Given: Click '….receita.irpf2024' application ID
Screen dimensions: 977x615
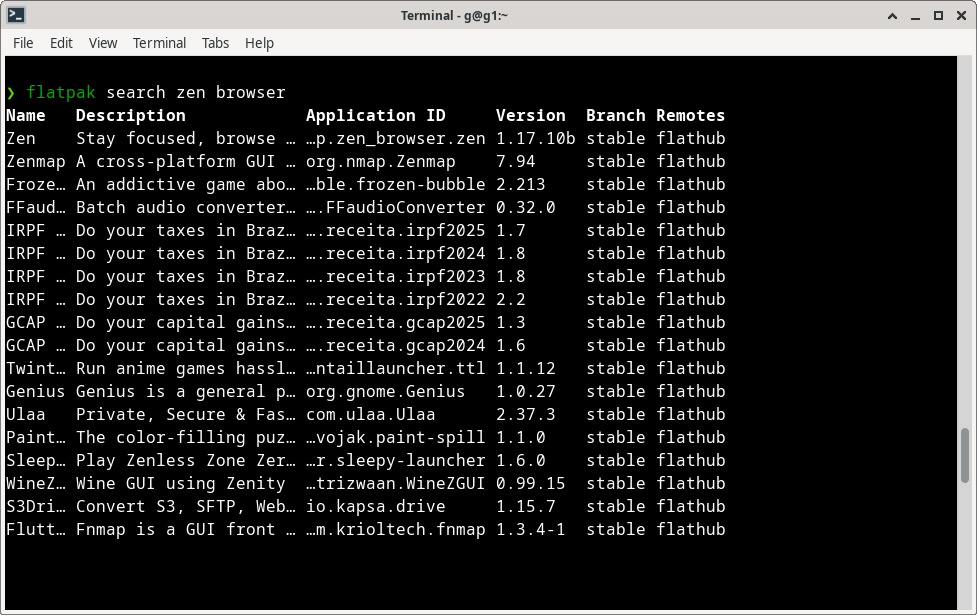Looking at the screenshot, I should pyautogui.click(x=396, y=254).
